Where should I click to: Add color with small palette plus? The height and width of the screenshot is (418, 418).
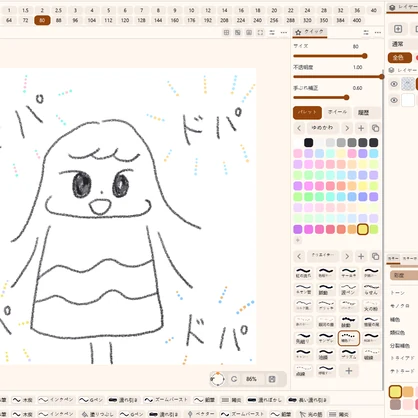coord(298,240)
